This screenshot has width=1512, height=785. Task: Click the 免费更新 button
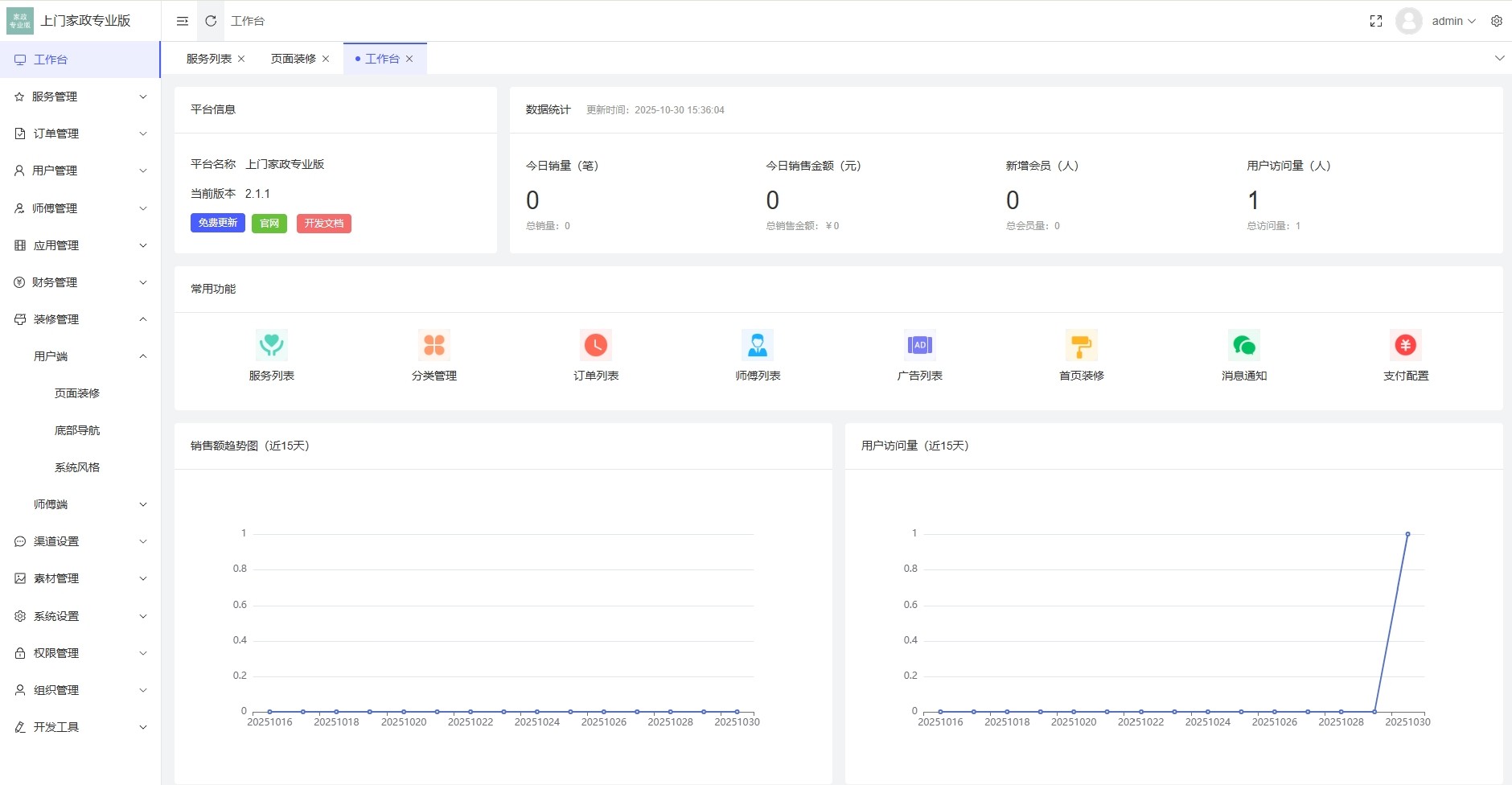point(218,223)
